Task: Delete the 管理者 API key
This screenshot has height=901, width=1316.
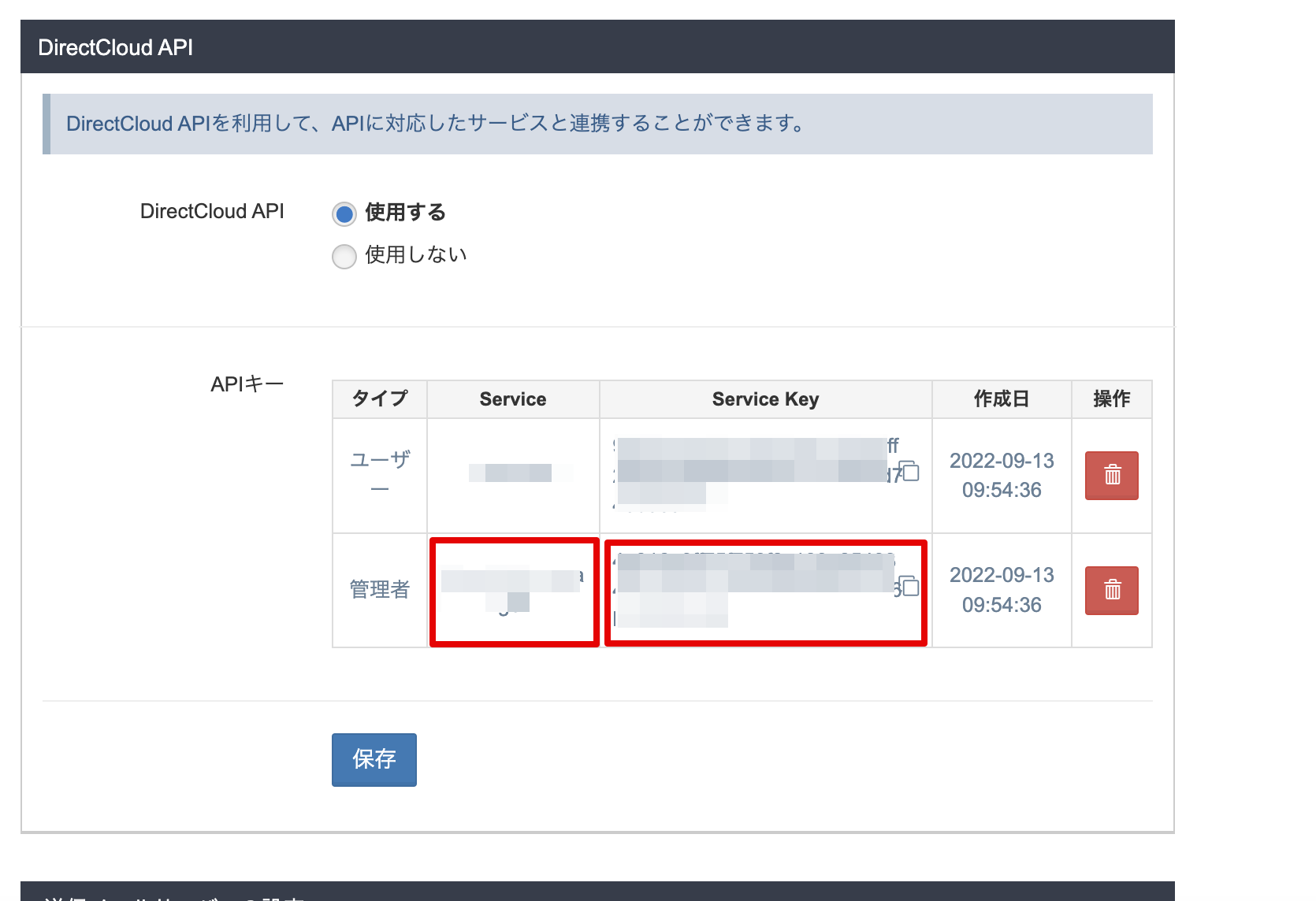Action: (1111, 590)
